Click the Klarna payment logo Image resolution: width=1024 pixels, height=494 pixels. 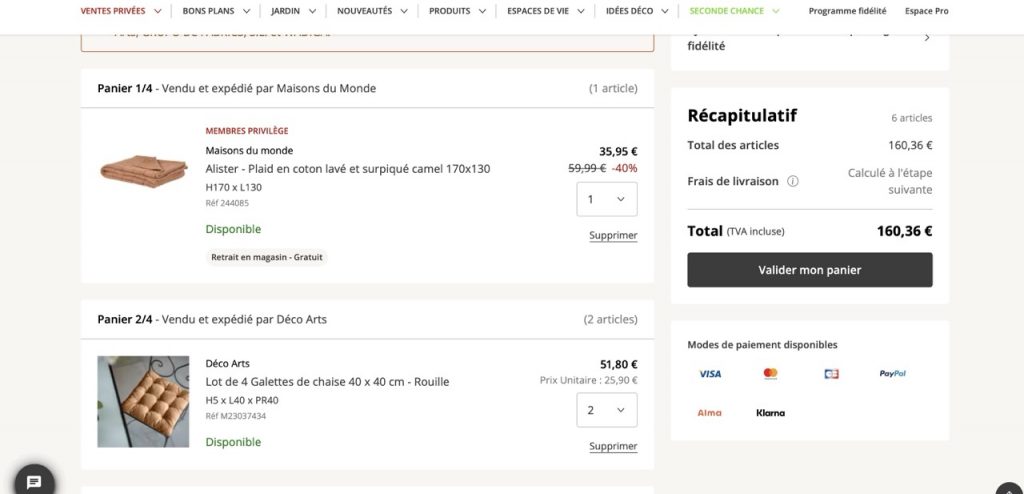coord(771,413)
